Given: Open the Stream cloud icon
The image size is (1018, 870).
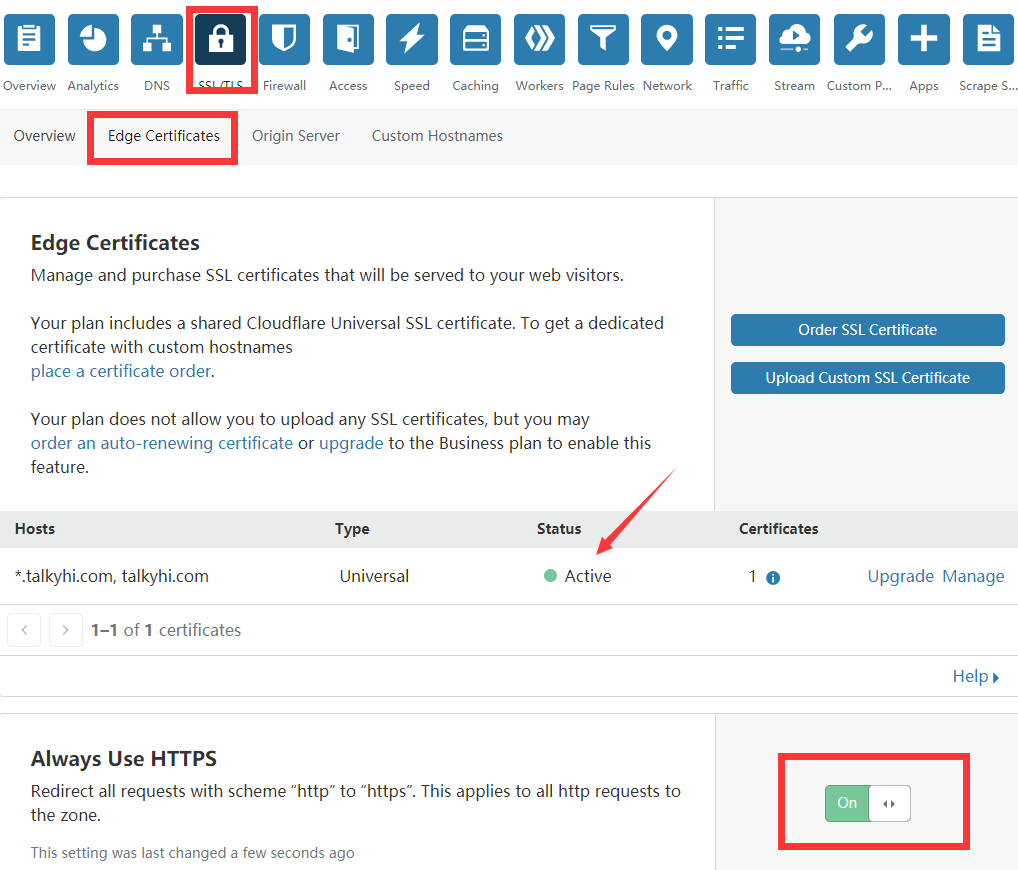Looking at the screenshot, I should pyautogui.click(x=795, y=39).
